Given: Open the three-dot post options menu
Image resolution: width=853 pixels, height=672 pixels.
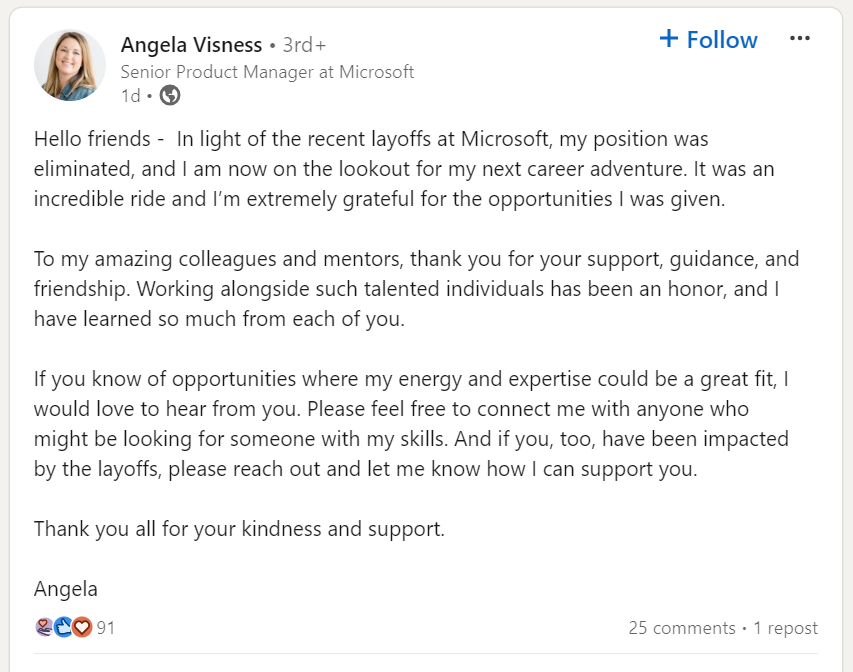Looking at the screenshot, I should click(799, 39).
